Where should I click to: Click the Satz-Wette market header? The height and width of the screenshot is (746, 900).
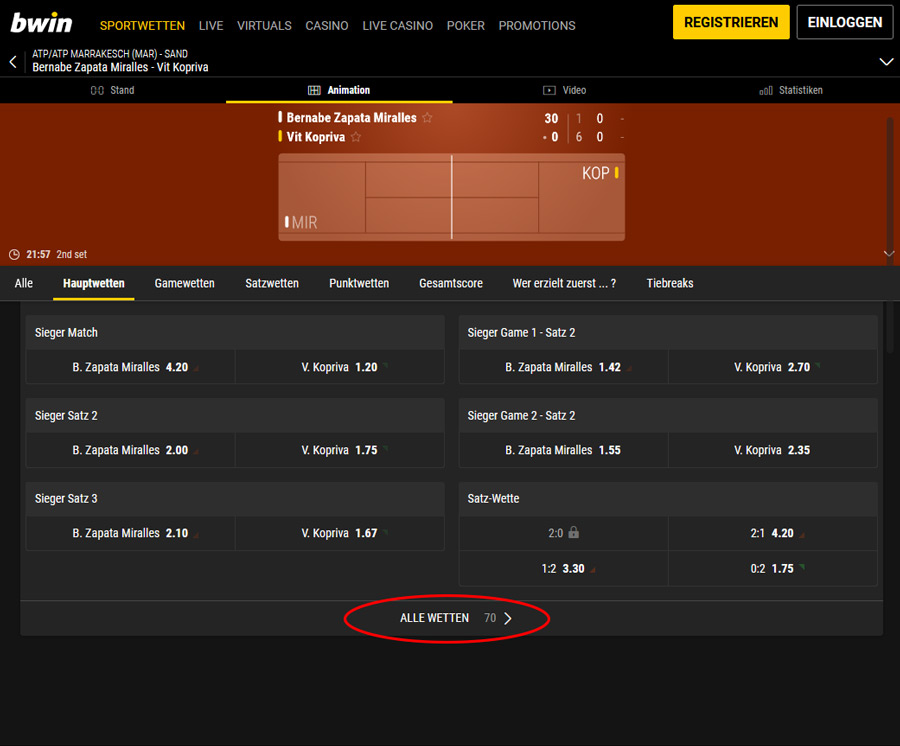coord(668,498)
